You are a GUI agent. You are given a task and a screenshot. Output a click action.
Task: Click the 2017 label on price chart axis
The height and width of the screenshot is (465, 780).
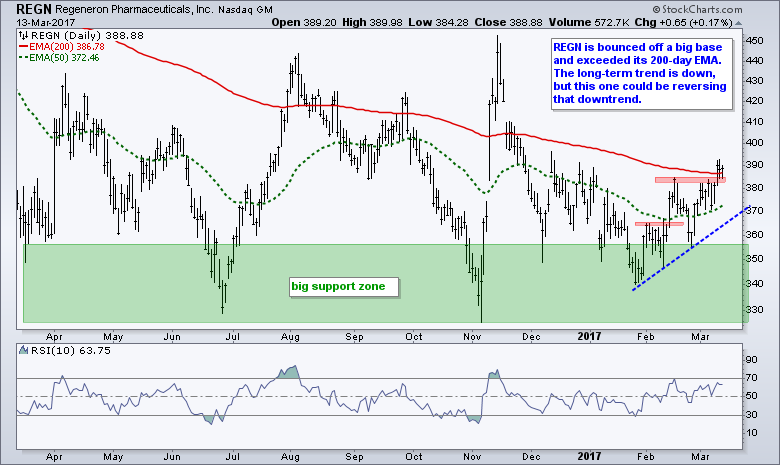pyautogui.click(x=589, y=337)
